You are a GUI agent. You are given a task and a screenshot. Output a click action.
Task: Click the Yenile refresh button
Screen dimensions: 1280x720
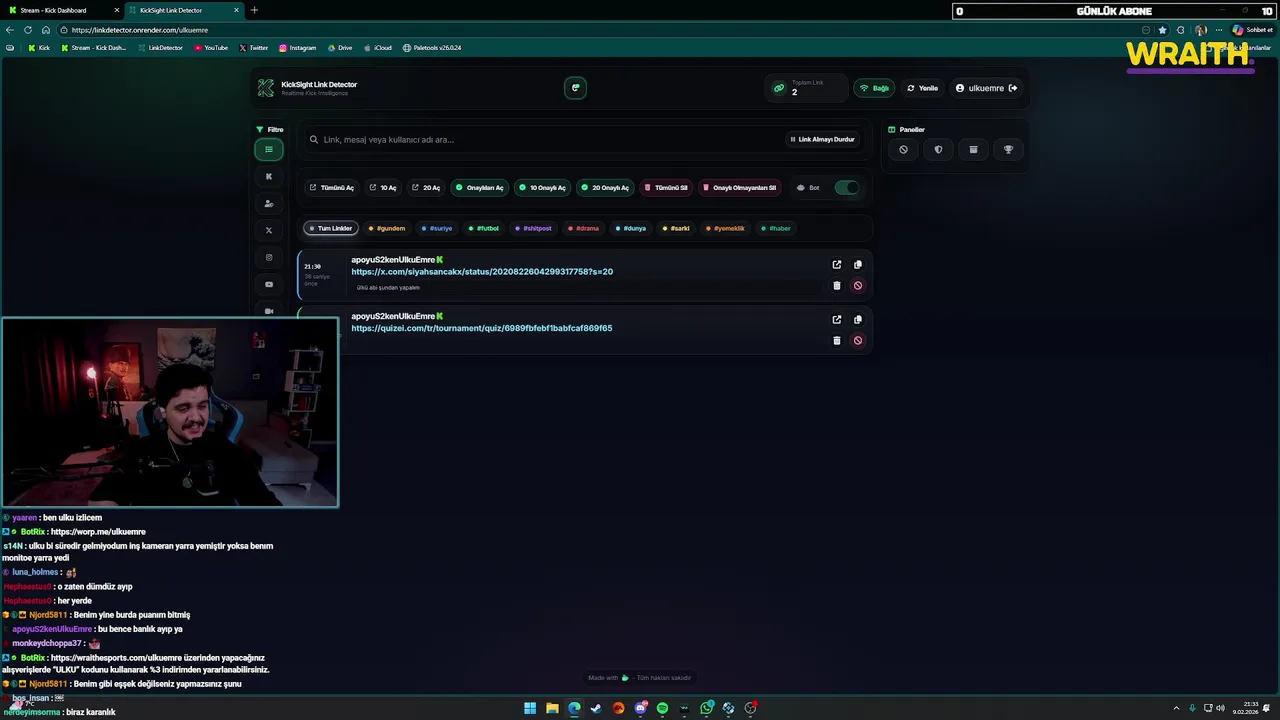coord(923,88)
